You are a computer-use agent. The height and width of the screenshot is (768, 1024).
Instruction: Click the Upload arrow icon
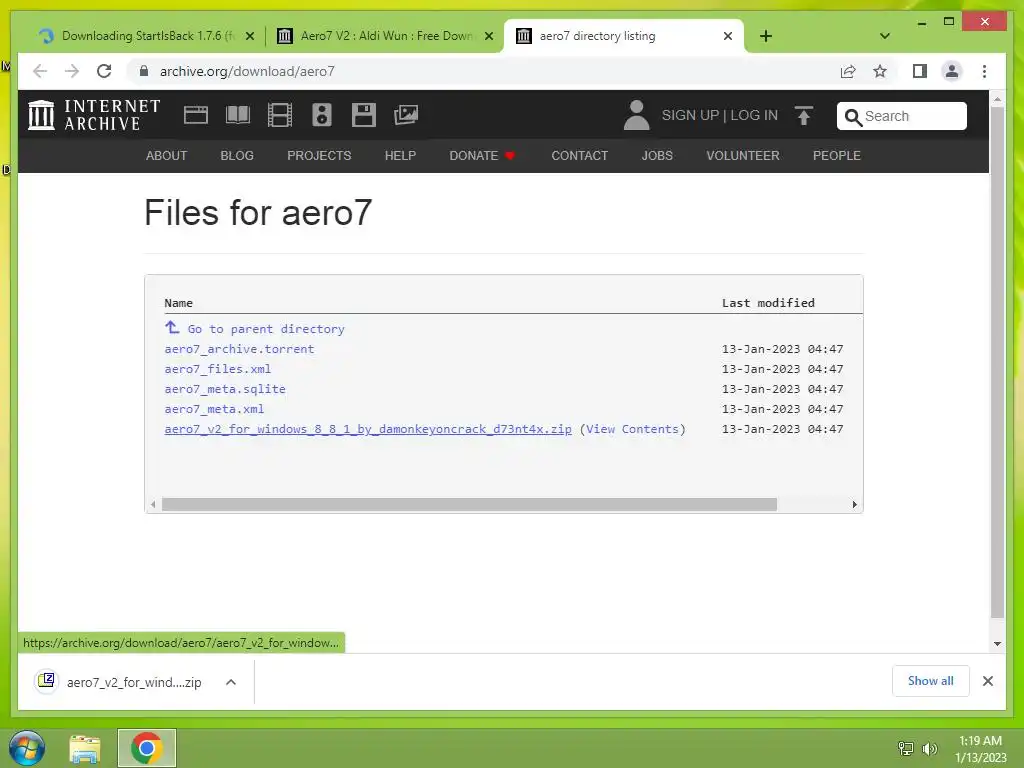(x=804, y=116)
